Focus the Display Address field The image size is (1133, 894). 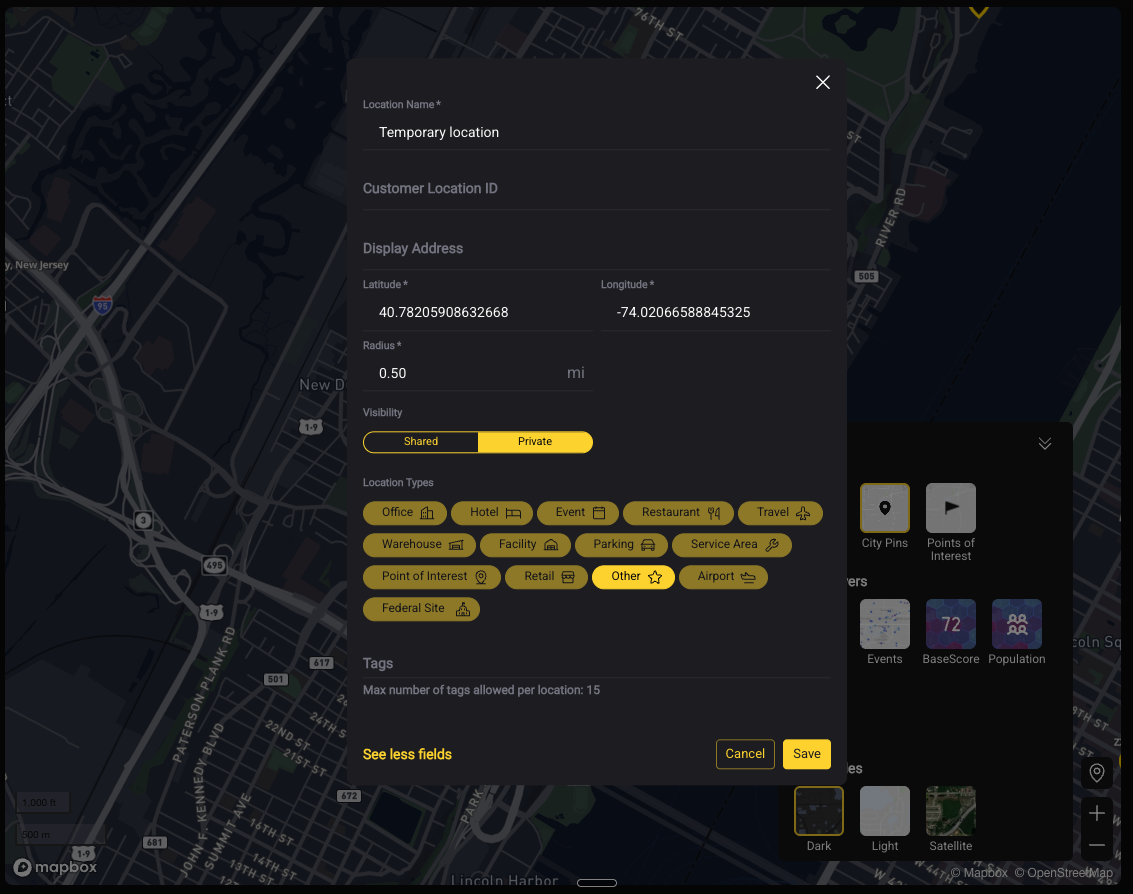[597, 249]
